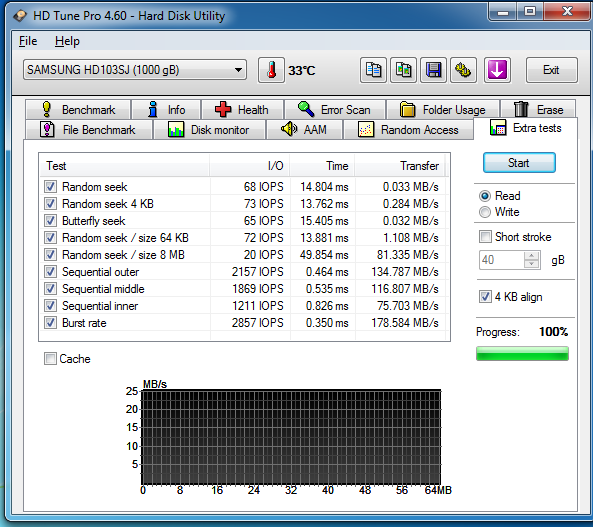This screenshot has width=593, height=527.
Task: Open the Health tab
Action: [x=242, y=110]
